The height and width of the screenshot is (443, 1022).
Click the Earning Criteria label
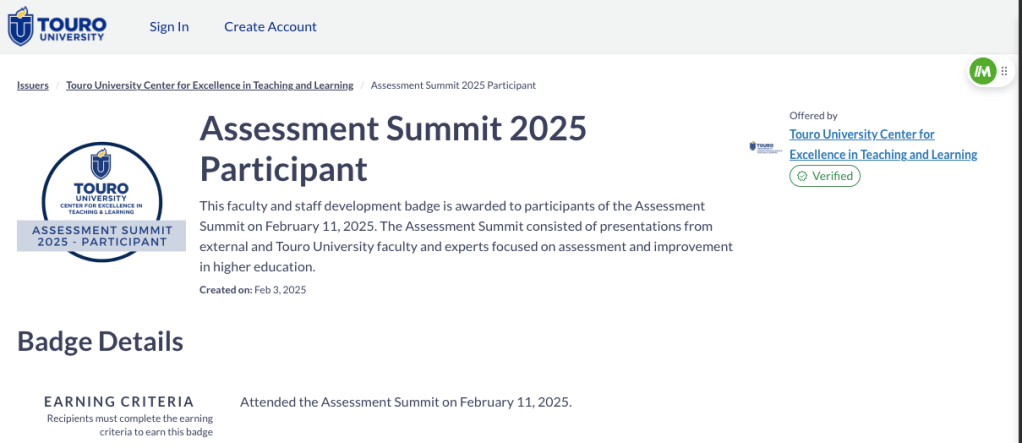119,401
